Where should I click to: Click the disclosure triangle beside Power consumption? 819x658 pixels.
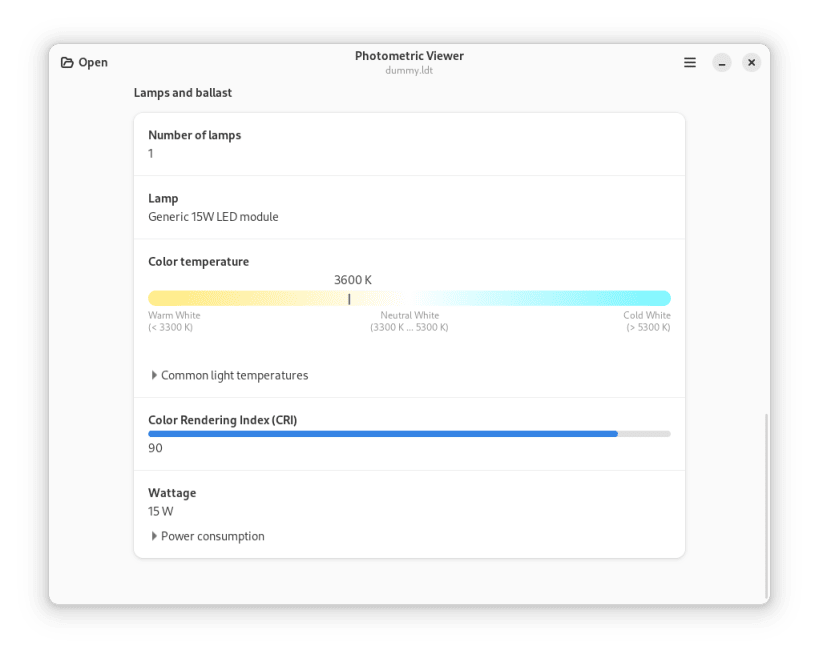tap(153, 536)
